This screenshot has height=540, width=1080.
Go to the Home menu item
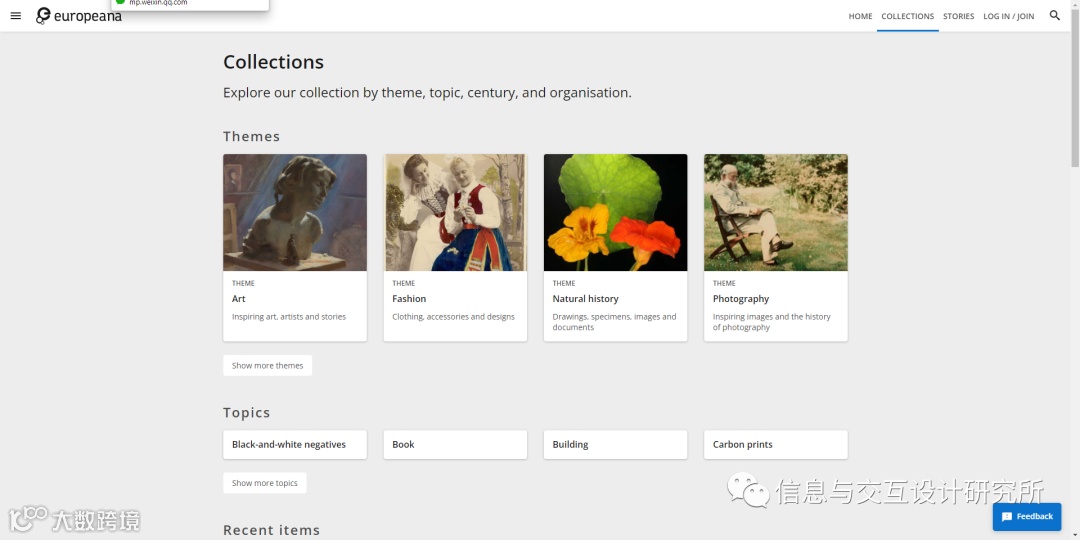point(860,16)
